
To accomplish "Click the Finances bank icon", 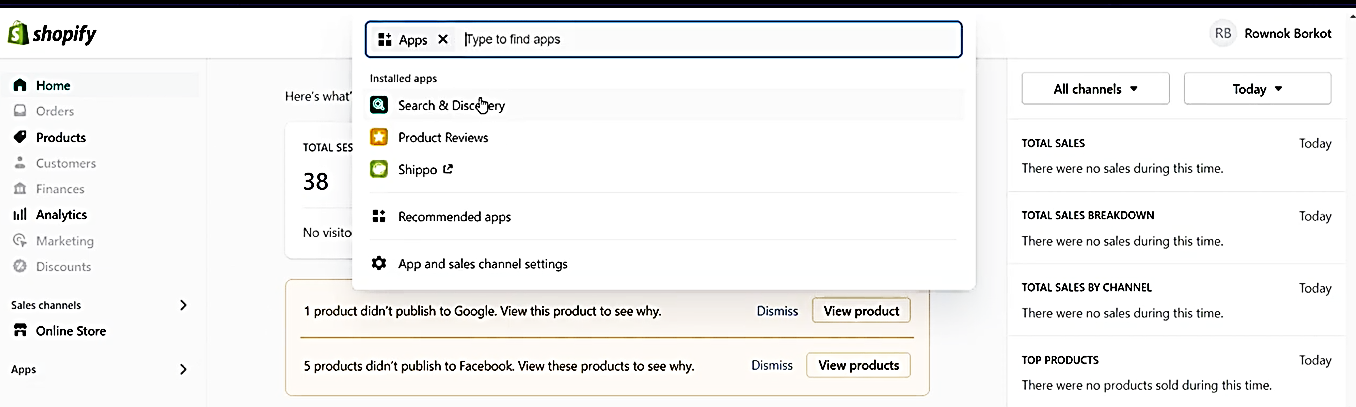I will (x=19, y=189).
